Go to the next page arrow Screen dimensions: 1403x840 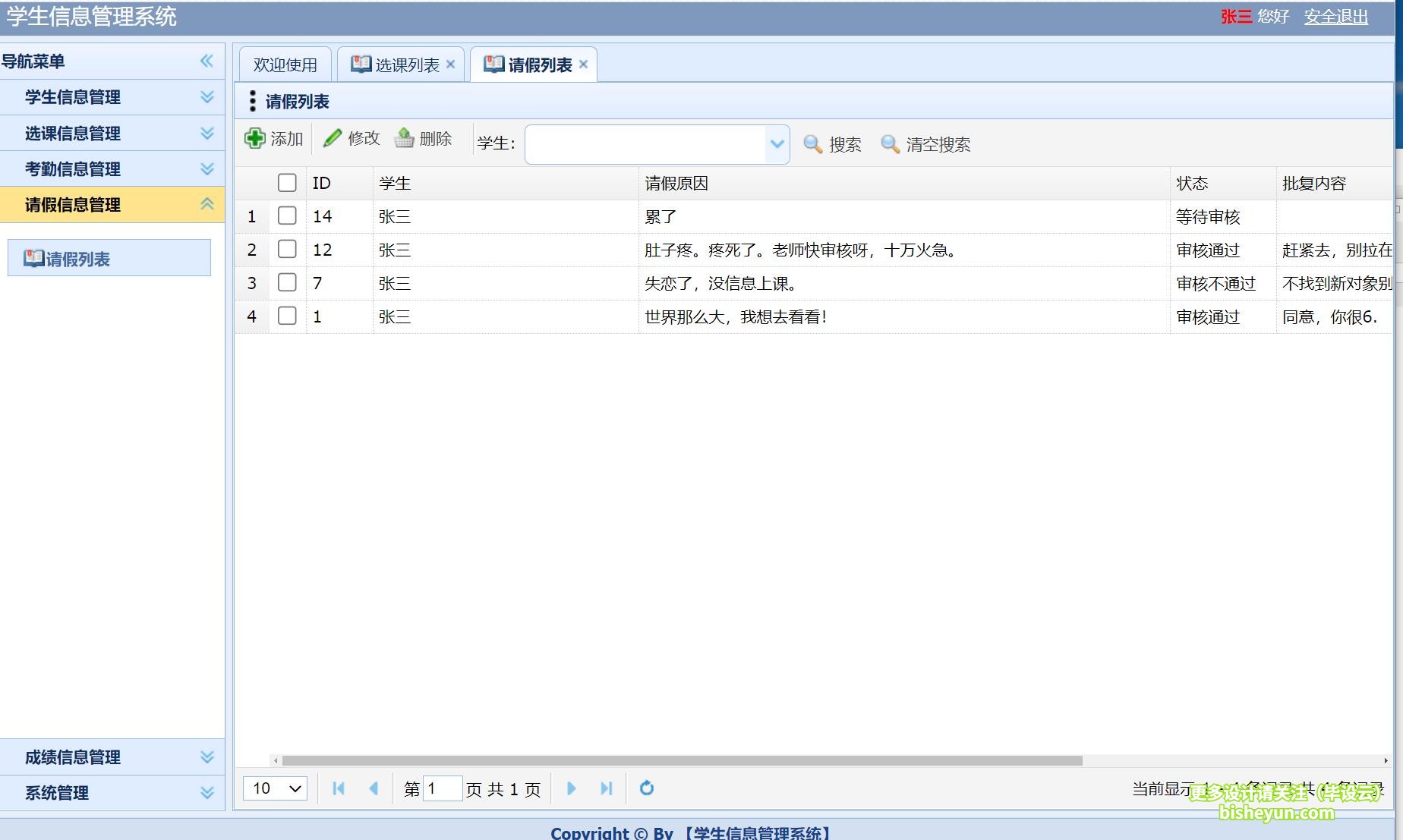(572, 788)
